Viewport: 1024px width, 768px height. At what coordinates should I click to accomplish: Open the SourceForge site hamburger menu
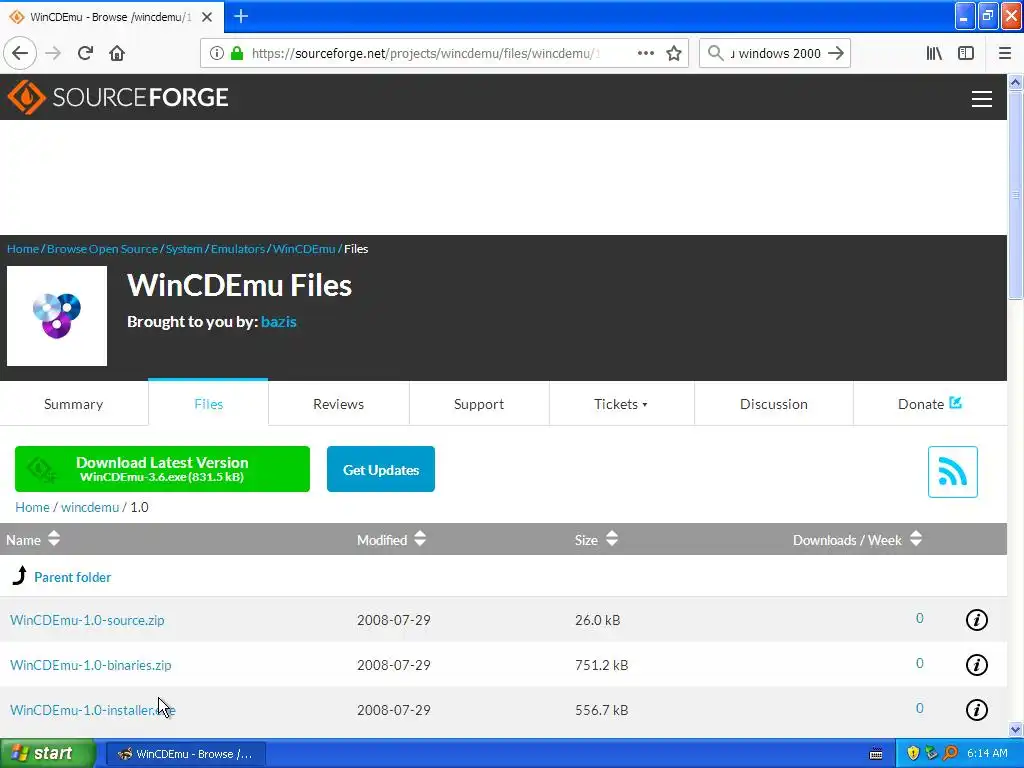coord(982,99)
